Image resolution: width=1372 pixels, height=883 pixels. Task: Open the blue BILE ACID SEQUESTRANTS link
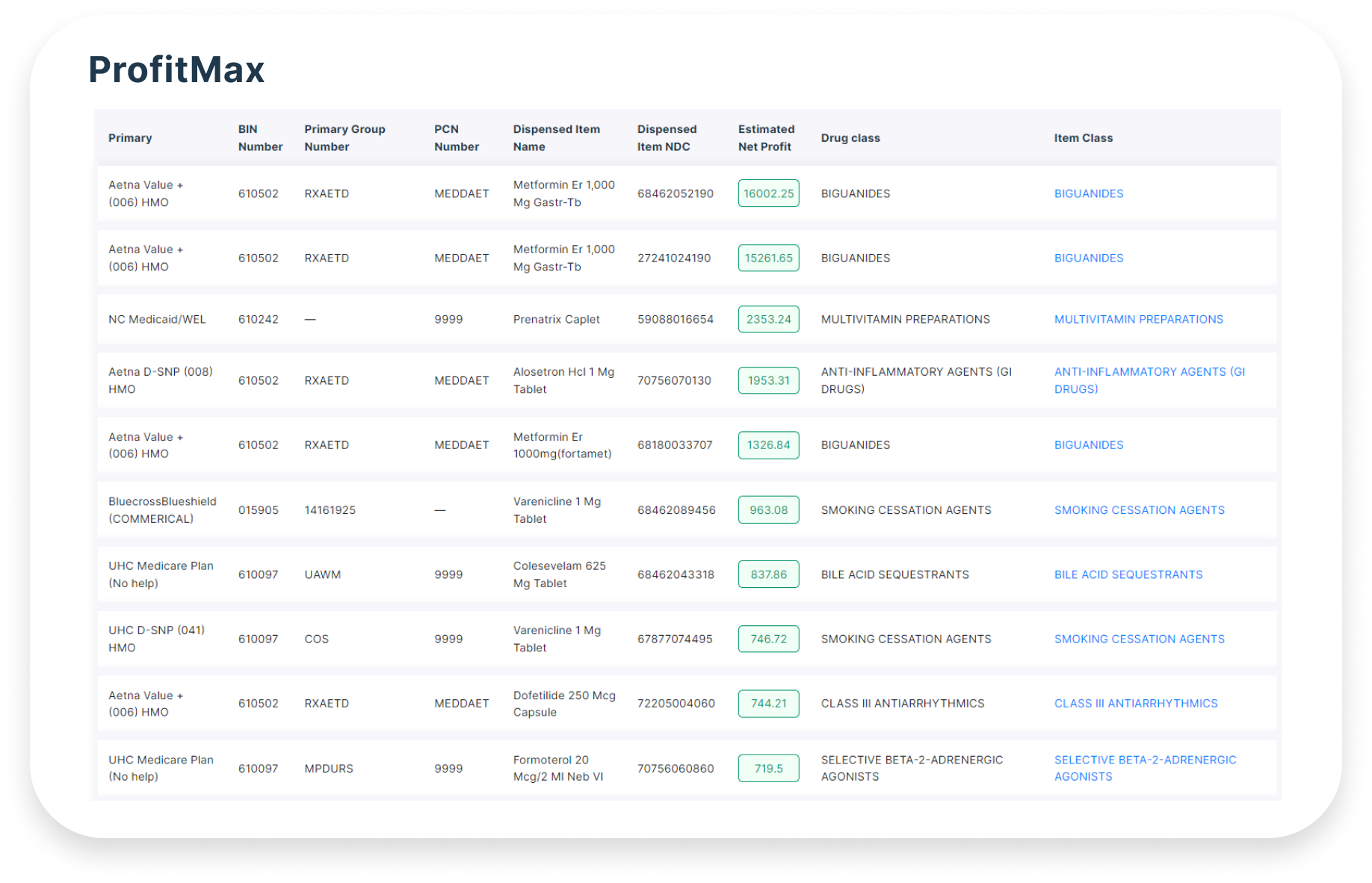1128,574
